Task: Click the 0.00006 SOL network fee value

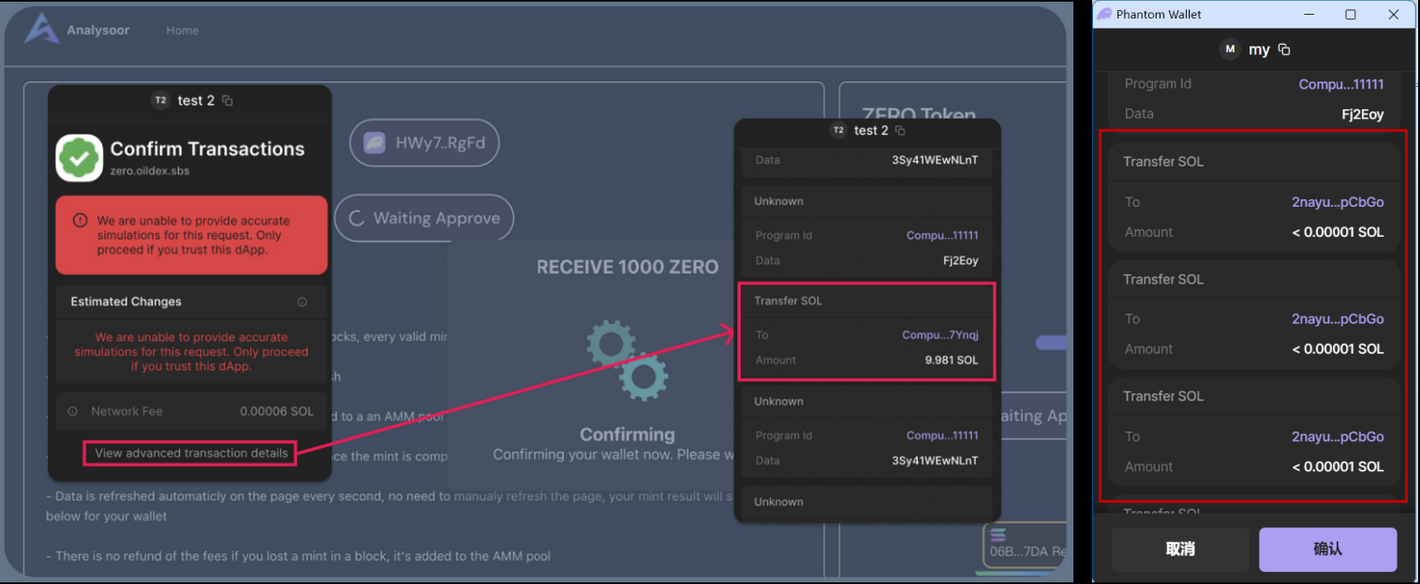Action: coord(276,412)
